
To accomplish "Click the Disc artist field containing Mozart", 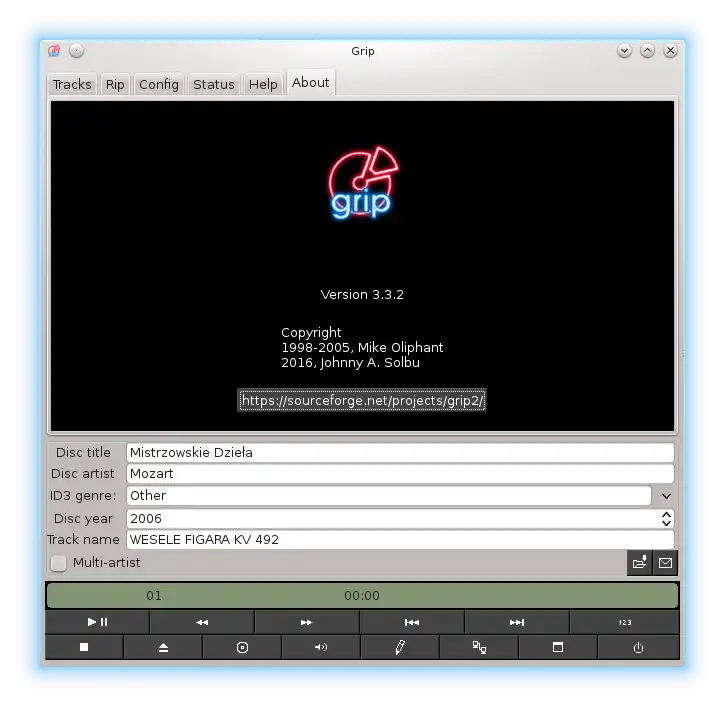I will [x=400, y=473].
